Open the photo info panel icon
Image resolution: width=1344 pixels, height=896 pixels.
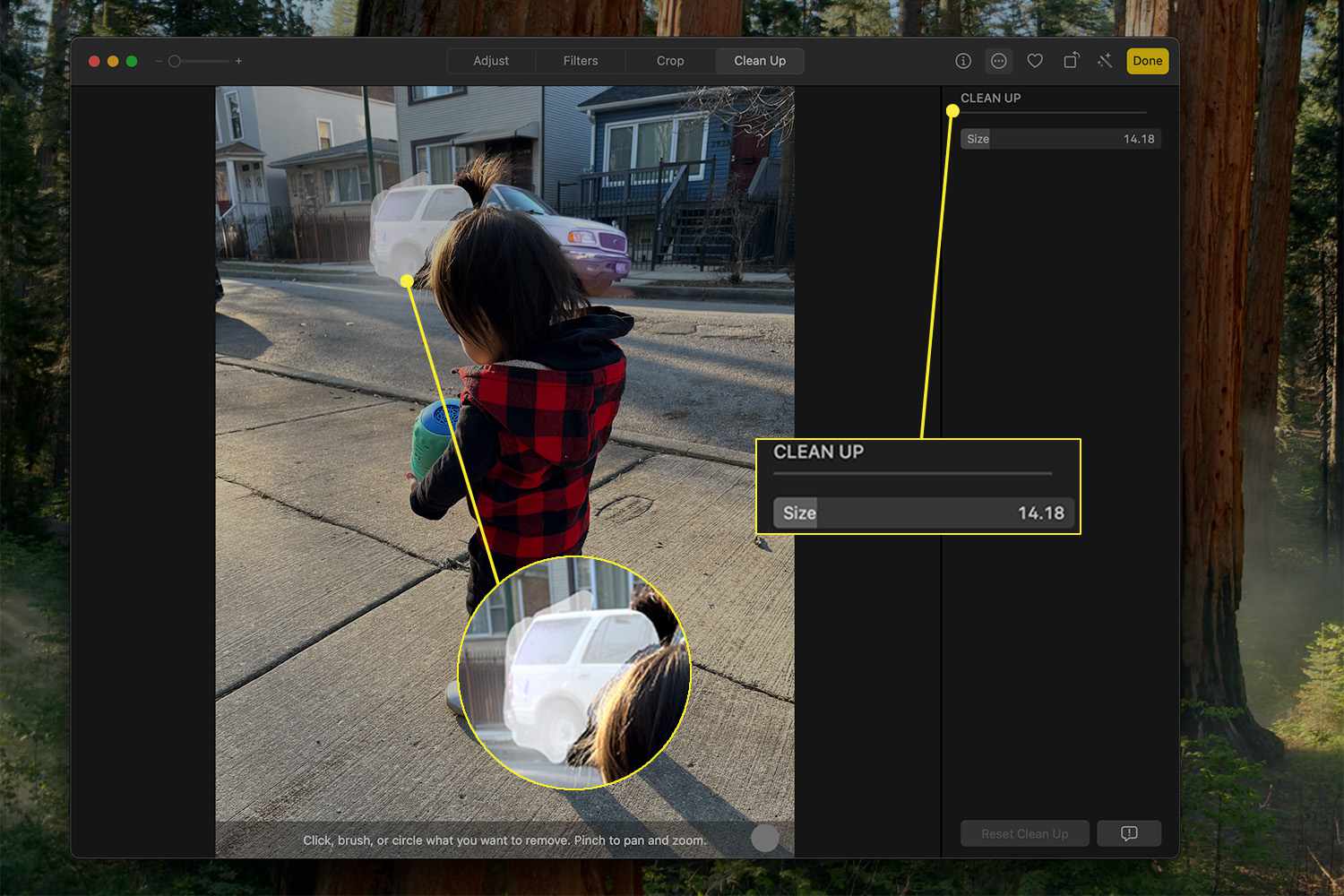click(x=963, y=61)
